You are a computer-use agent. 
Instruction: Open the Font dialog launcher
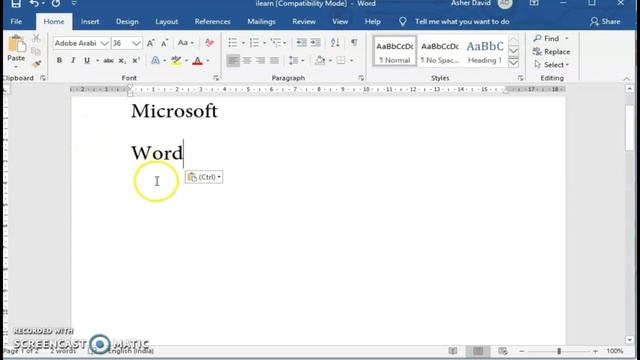[x=216, y=78]
